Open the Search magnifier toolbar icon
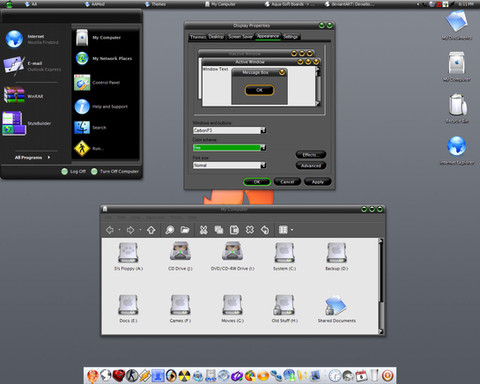 pyautogui.click(x=170, y=230)
